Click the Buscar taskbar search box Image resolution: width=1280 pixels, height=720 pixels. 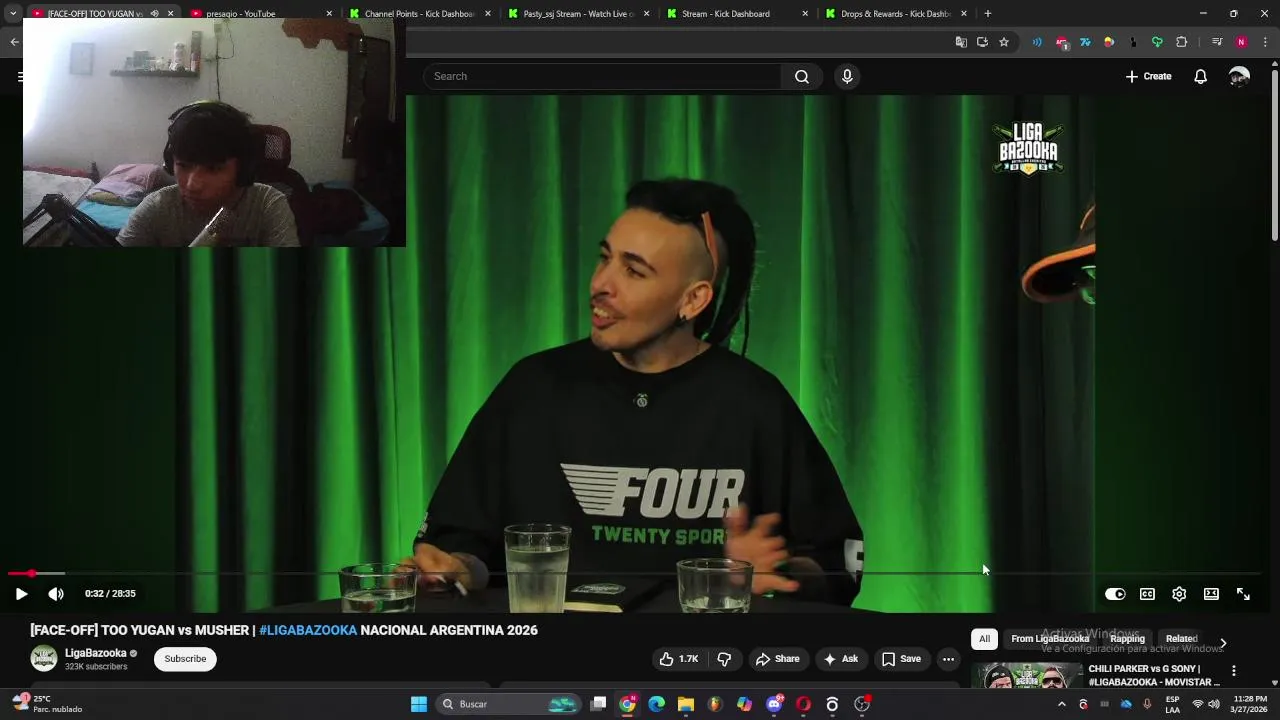[x=510, y=704]
